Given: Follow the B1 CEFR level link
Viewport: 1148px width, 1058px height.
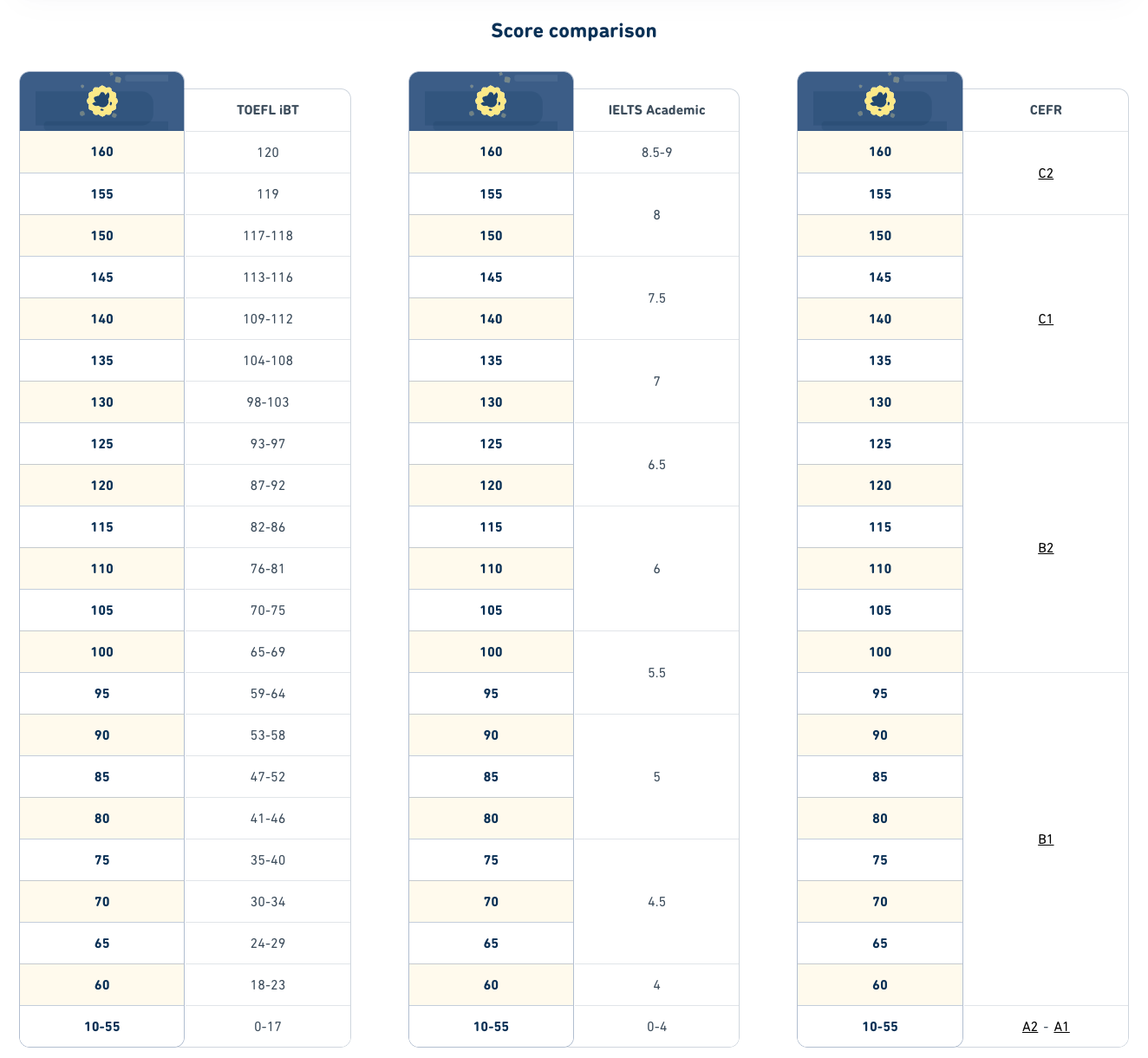Looking at the screenshot, I should [x=1046, y=839].
